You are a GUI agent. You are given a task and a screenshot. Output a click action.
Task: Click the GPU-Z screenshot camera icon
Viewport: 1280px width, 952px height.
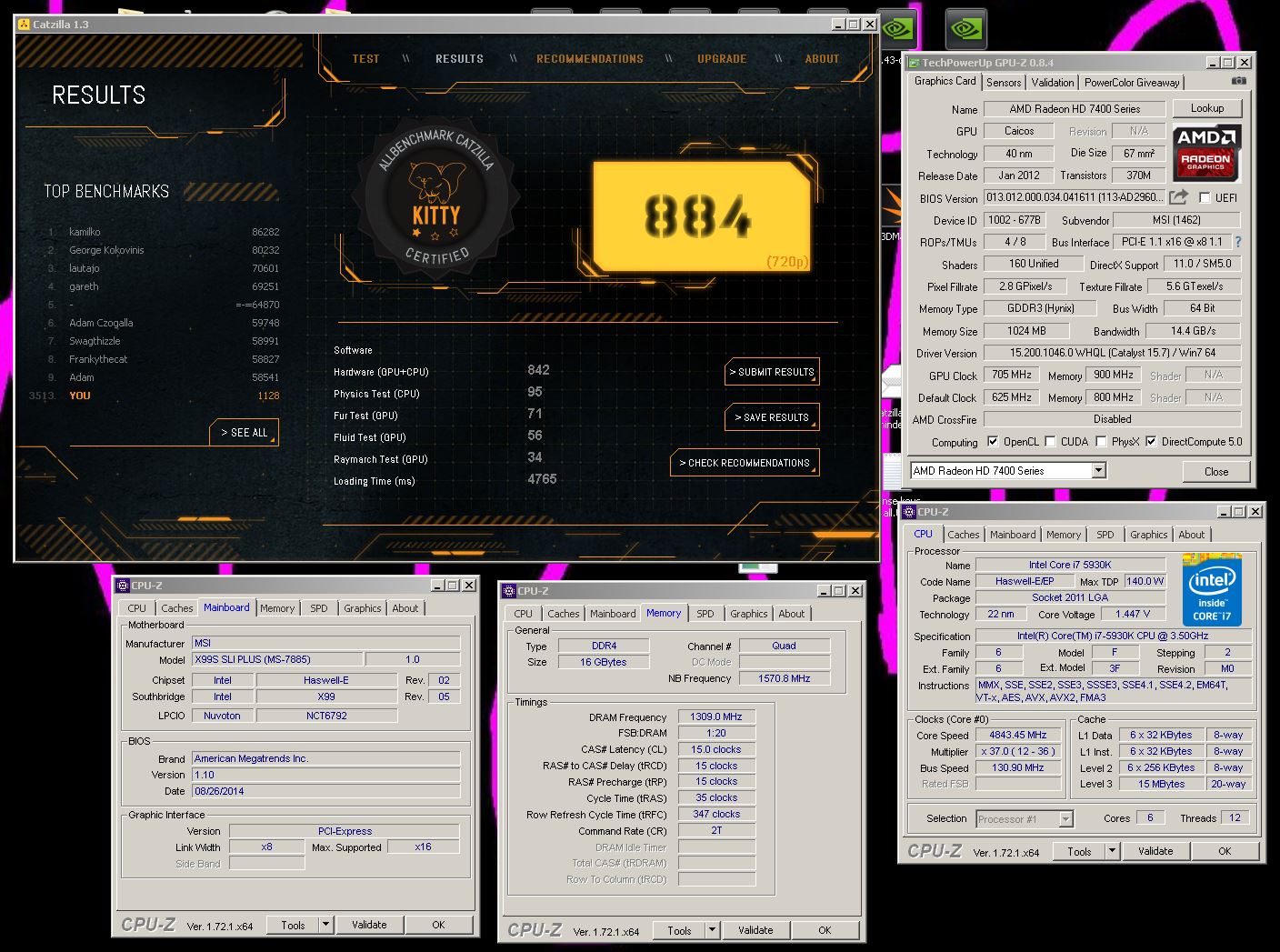pos(1239,81)
